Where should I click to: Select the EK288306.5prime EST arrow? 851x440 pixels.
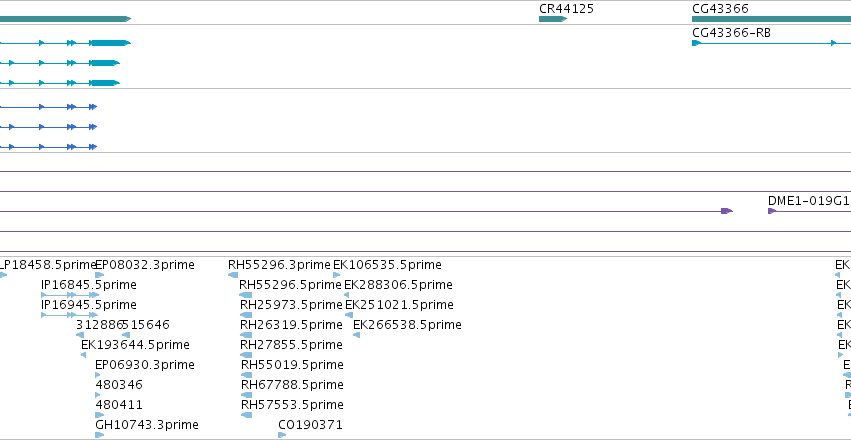pos(347,295)
